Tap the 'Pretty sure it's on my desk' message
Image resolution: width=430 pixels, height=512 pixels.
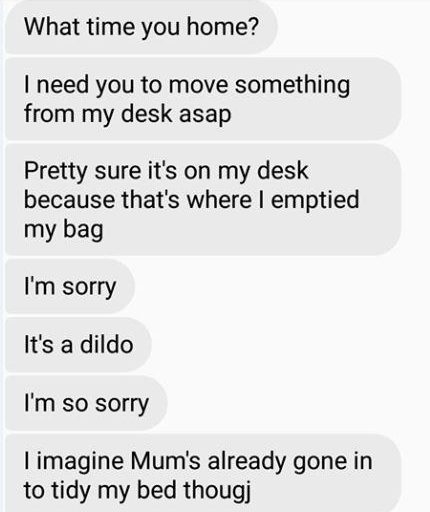click(x=203, y=200)
